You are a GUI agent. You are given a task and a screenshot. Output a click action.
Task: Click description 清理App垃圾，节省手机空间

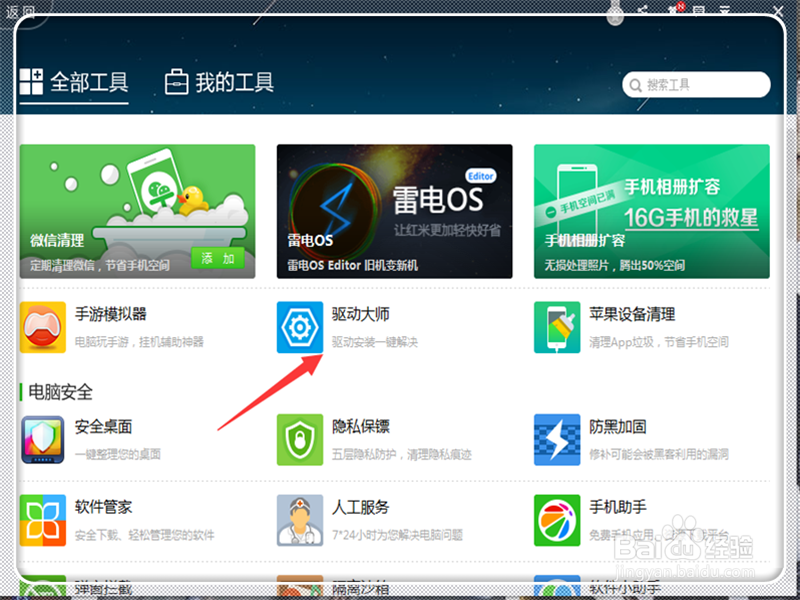[659, 342]
